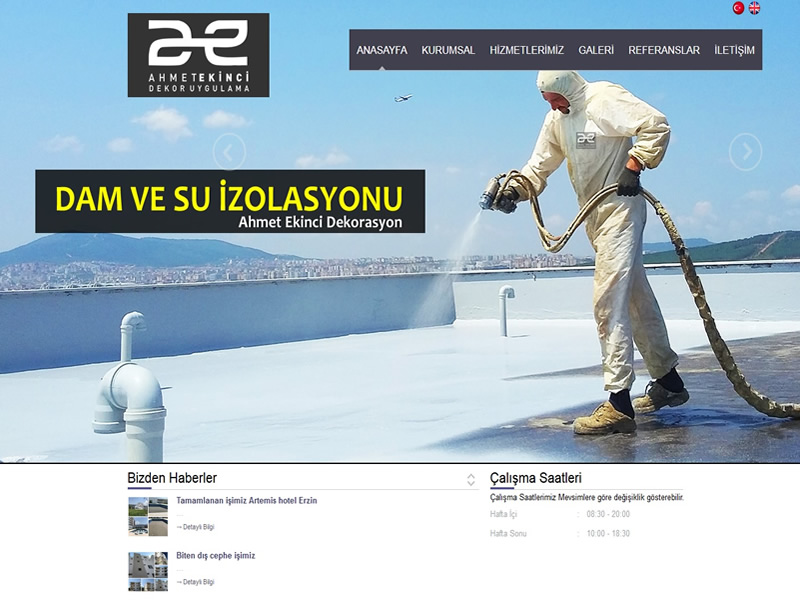The height and width of the screenshot is (600, 800).
Task: Open Biten dış cephe işimiz headline
Action: pyautogui.click(x=215, y=555)
